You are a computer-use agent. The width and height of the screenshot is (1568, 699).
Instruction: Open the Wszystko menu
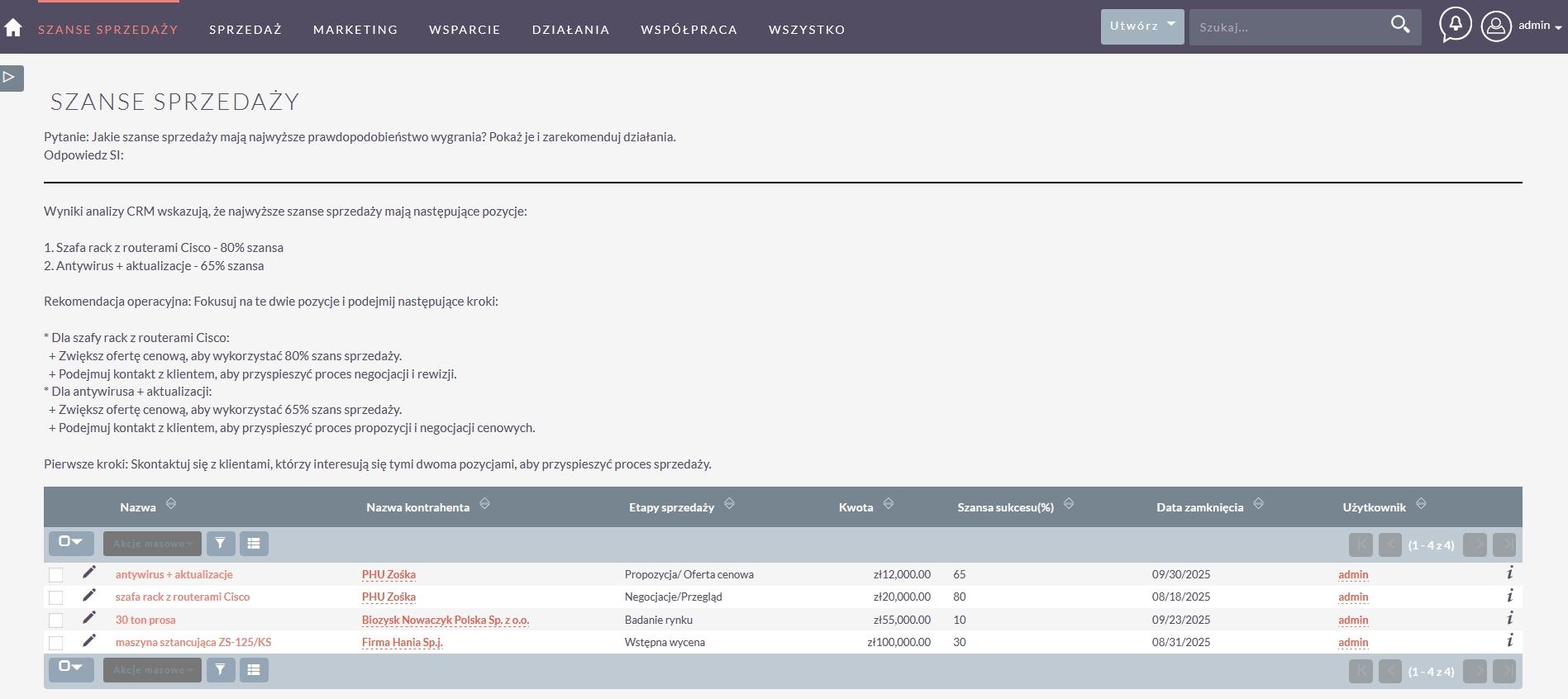(807, 30)
